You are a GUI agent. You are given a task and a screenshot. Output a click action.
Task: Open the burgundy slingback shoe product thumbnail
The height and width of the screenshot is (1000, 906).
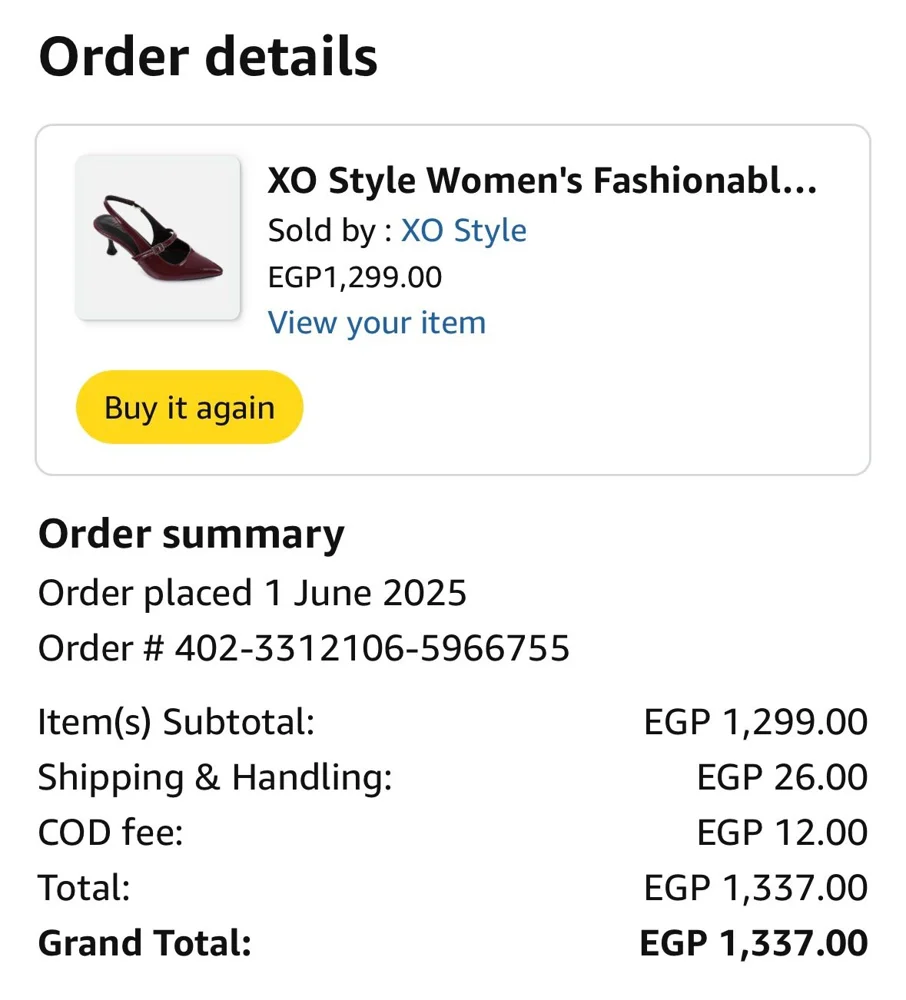point(158,237)
